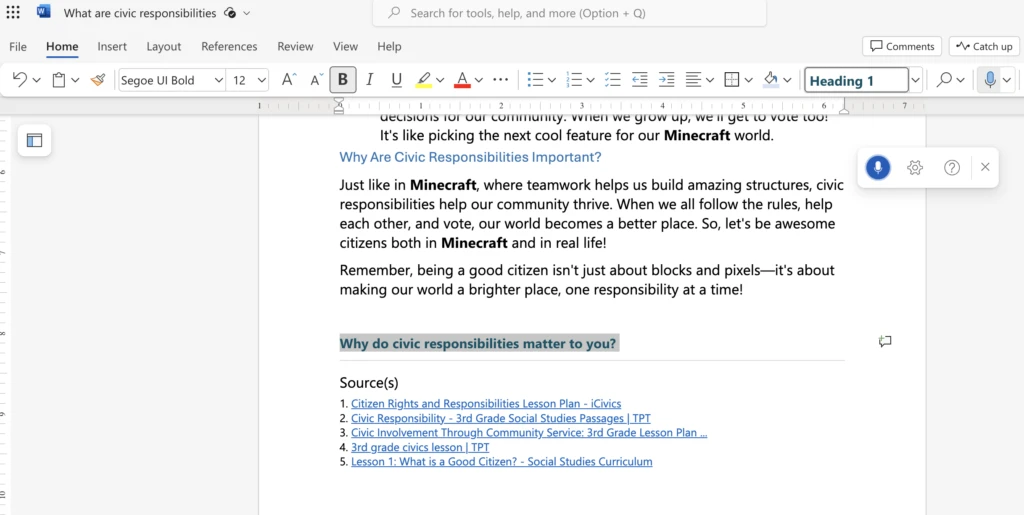This screenshot has height=515, width=1024.
Task: Open the Paste options dropdown
Action: (75, 80)
